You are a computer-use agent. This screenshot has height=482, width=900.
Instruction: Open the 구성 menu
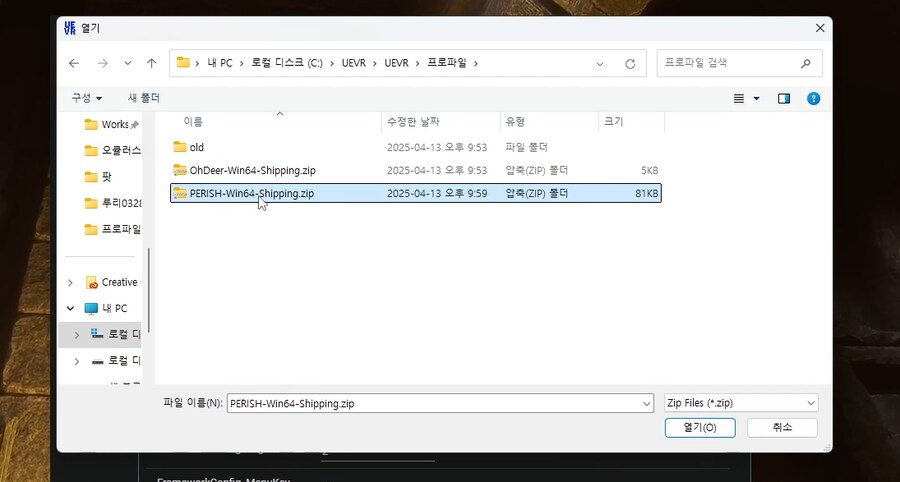coord(87,98)
